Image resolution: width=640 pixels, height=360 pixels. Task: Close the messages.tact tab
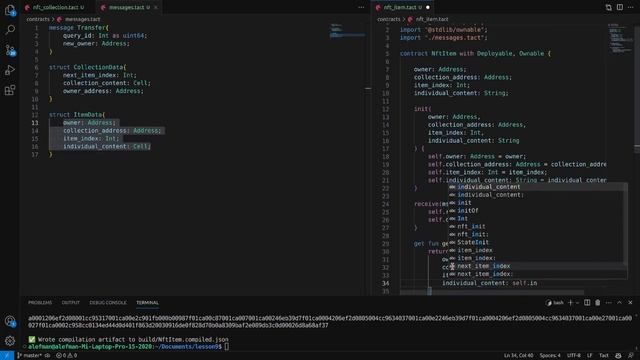156,7
